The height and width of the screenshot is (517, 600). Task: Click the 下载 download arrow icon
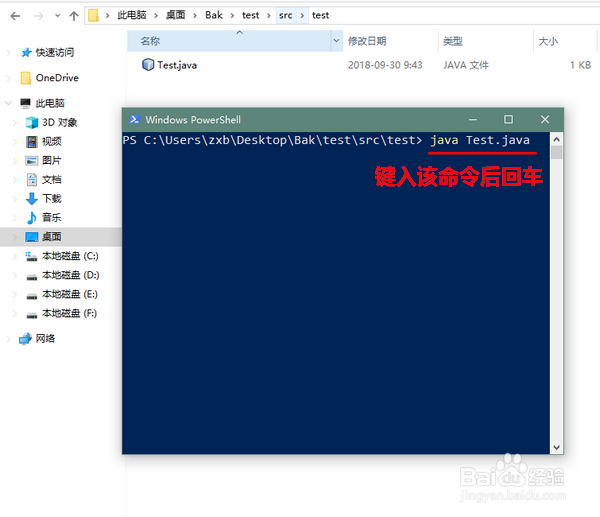(31, 199)
